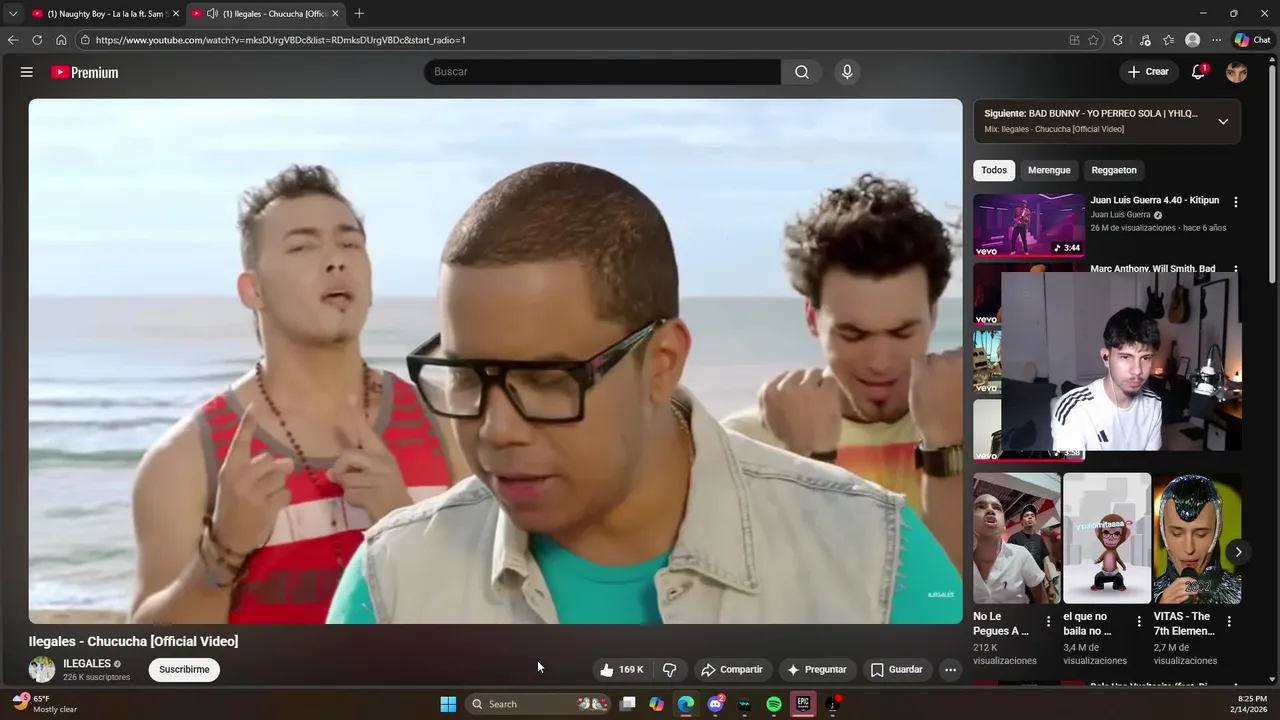The height and width of the screenshot is (720, 1280).
Task: Click the Compartir share button
Action: pyautogui.click(x=732, y=670)
